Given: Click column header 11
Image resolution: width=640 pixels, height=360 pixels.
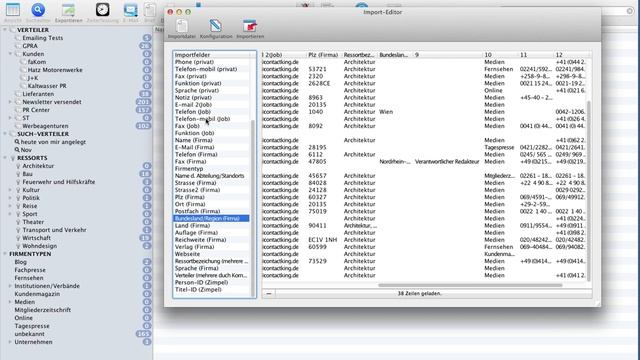Looking at the screenshot, I should (536, 55).
